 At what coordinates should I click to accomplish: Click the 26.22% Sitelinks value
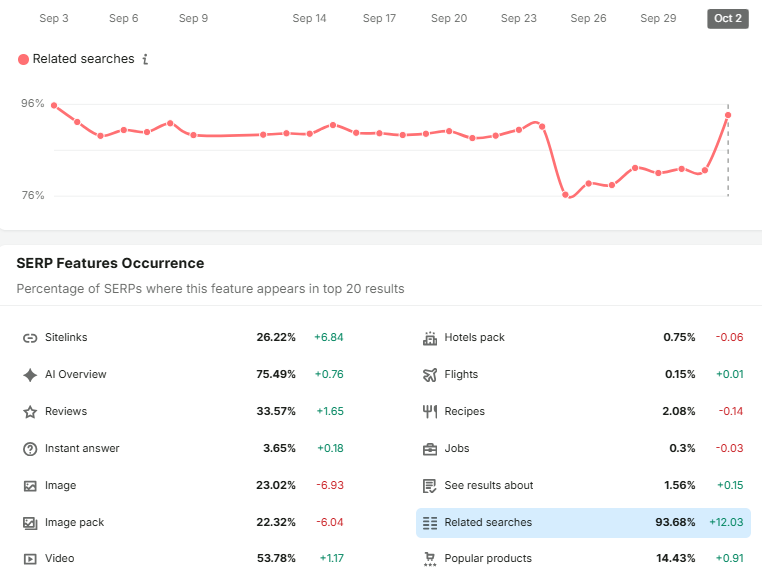[276, 337]
